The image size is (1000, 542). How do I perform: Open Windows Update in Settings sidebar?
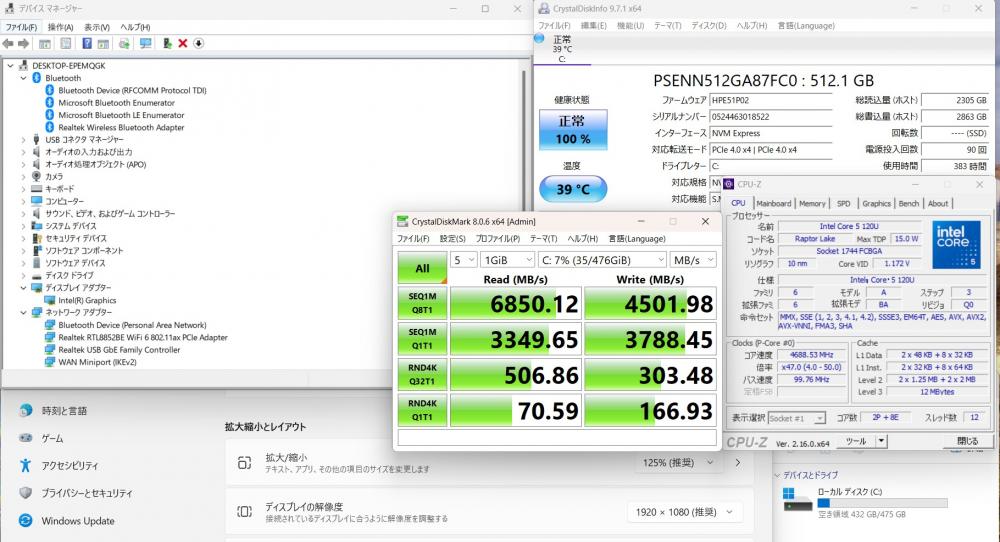click(x=77, y=520)
